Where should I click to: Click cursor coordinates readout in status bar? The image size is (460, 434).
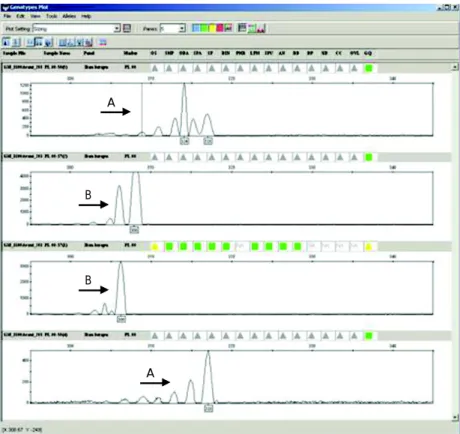pyautogui.click(x=23, y=430)
